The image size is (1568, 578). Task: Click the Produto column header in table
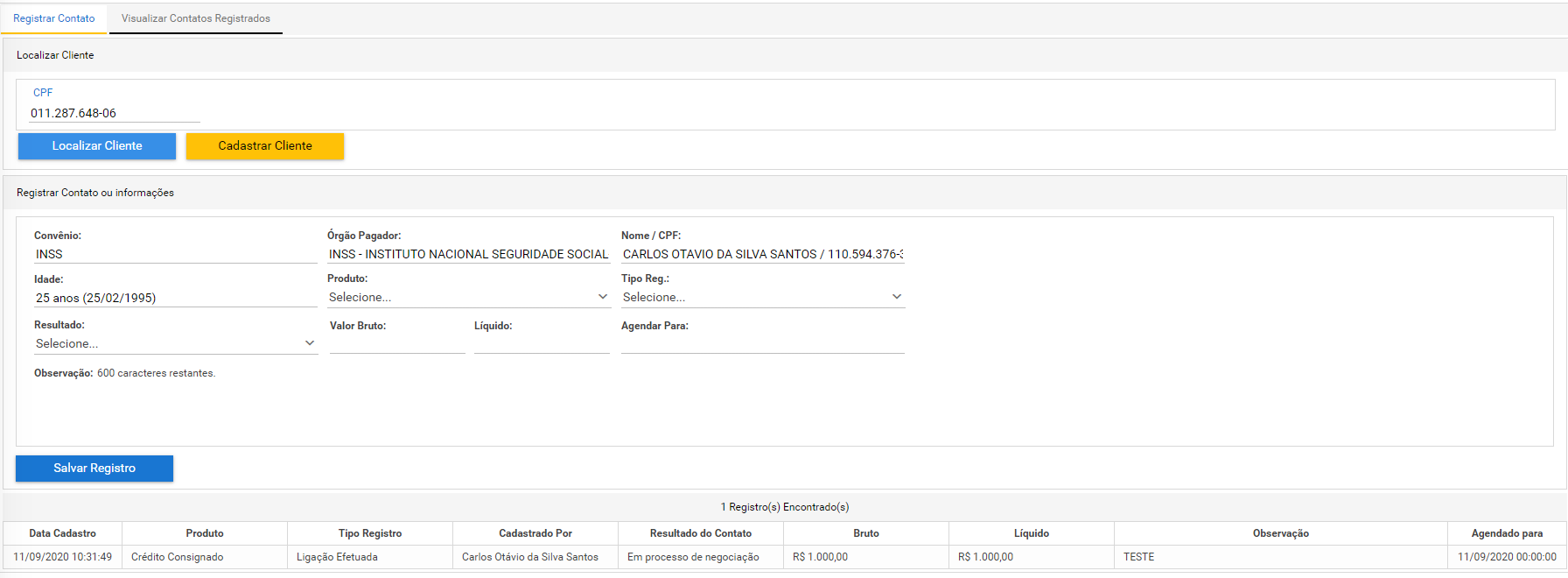coord(205,533)
